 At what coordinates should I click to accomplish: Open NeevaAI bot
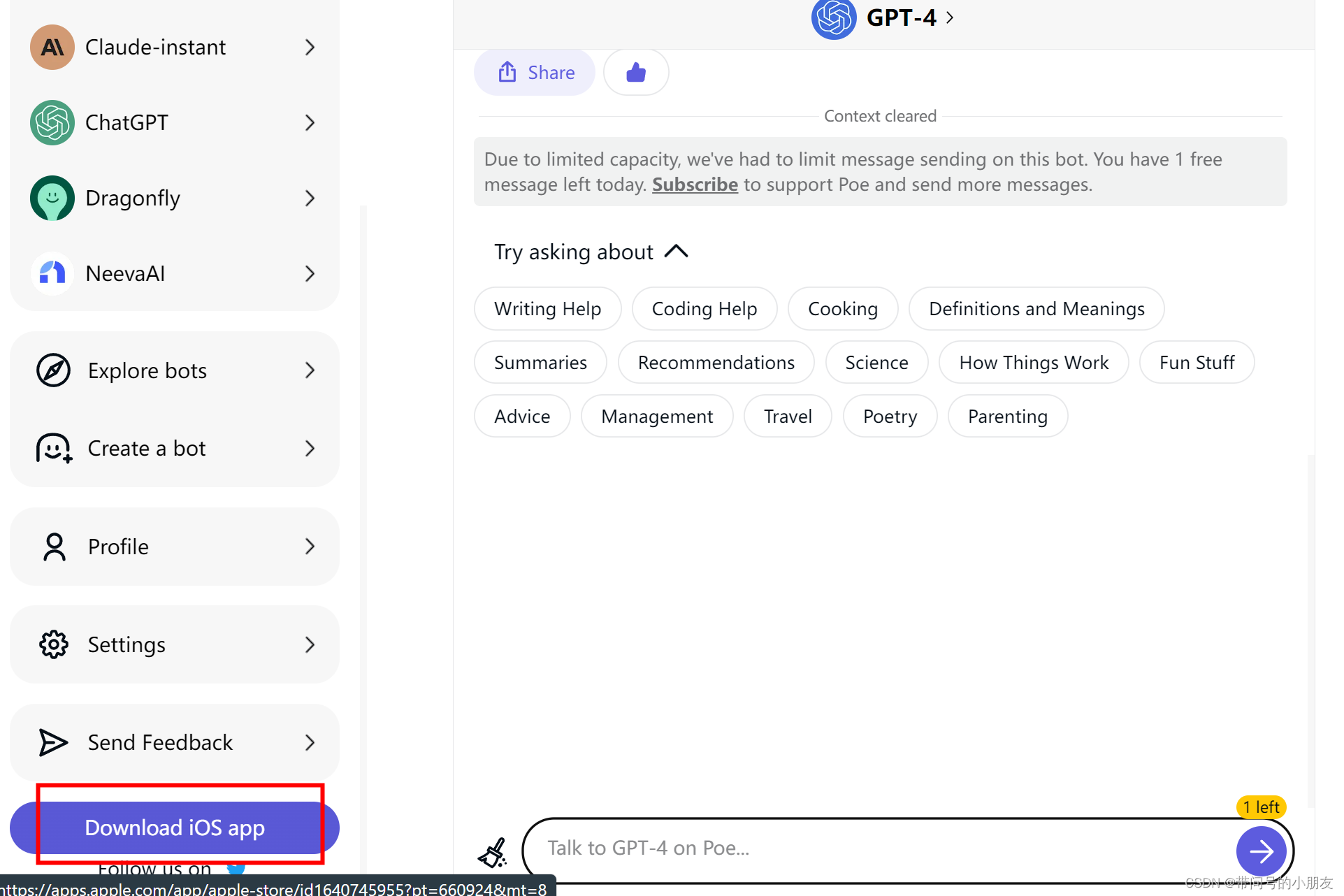point(175,272)
